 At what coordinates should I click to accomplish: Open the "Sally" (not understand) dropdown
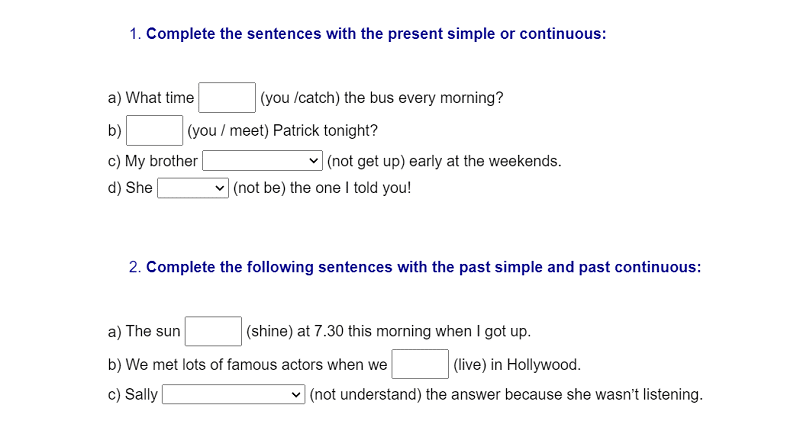coord(234,394)
